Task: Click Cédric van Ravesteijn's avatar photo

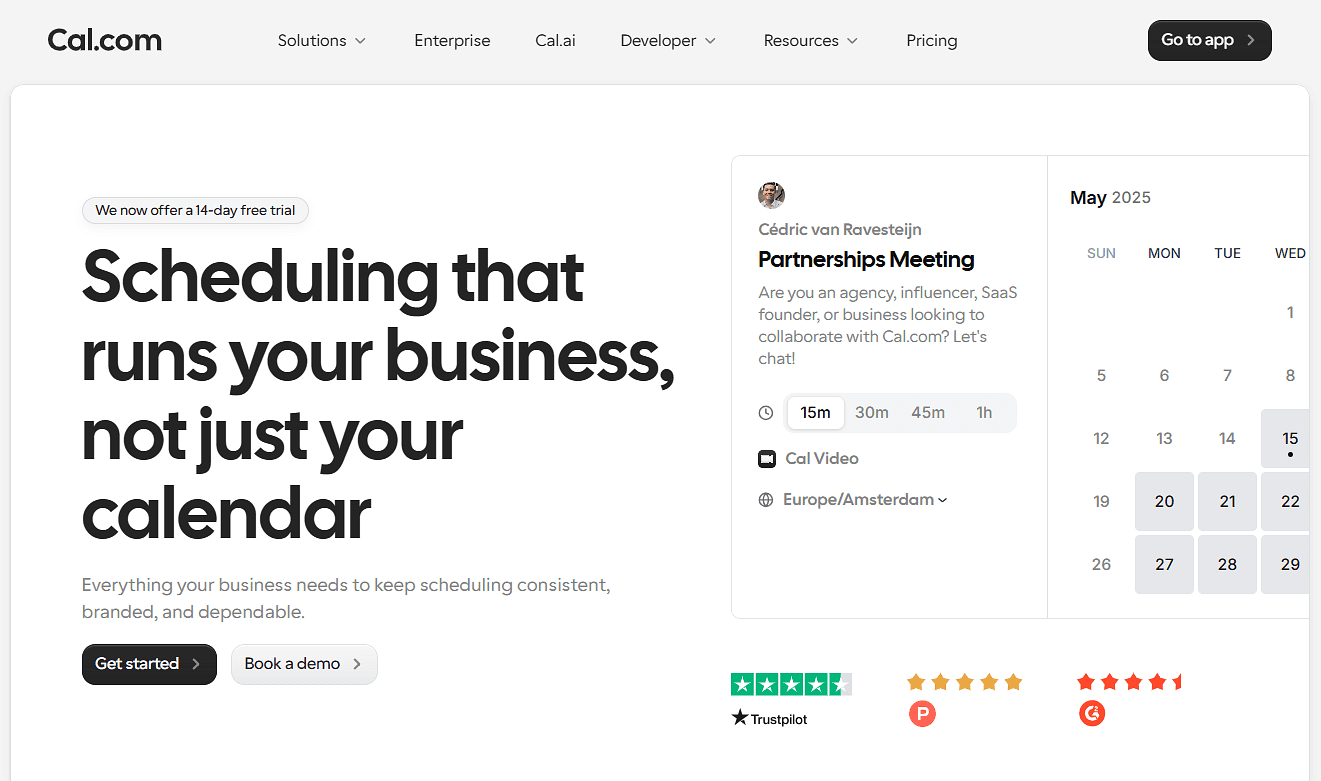Action: (x=771, y=195)
